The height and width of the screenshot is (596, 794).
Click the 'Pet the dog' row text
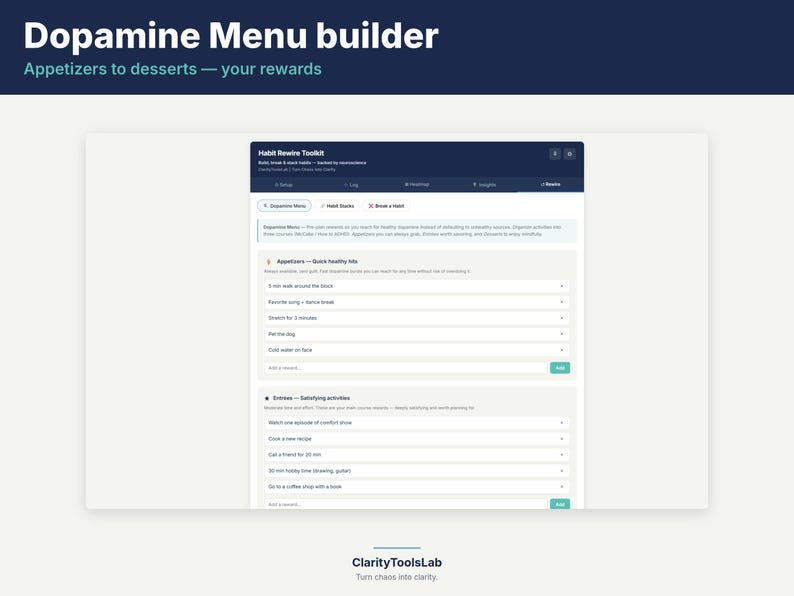click(x=282, y=334)
